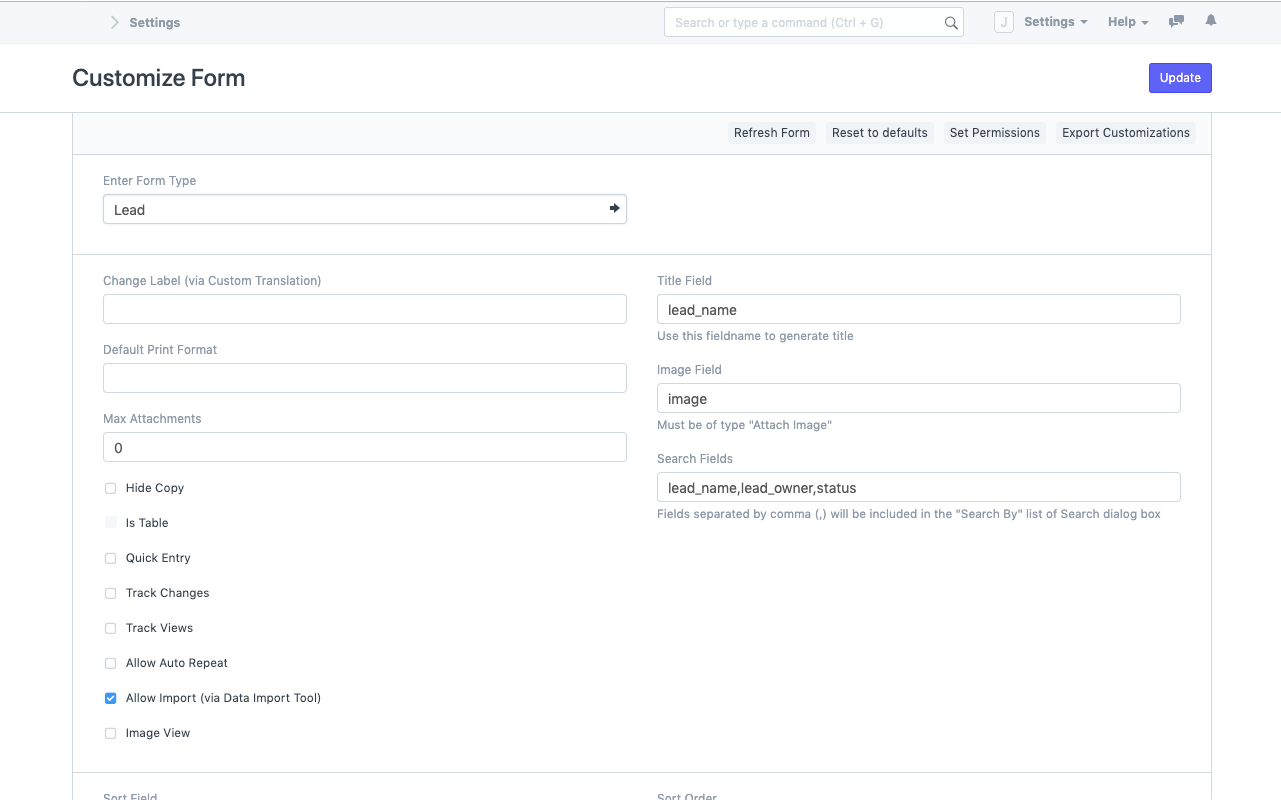
Task: Click Reset to defaults button
Action: pyautogui.click(x=879, y=133)
